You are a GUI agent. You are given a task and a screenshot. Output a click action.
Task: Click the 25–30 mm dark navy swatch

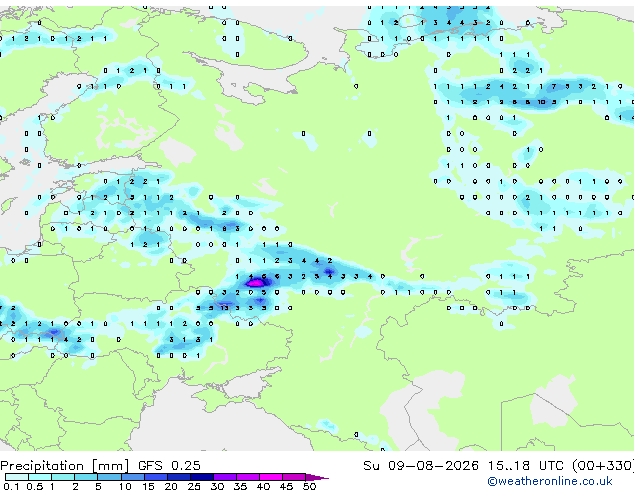pos(201,477)
